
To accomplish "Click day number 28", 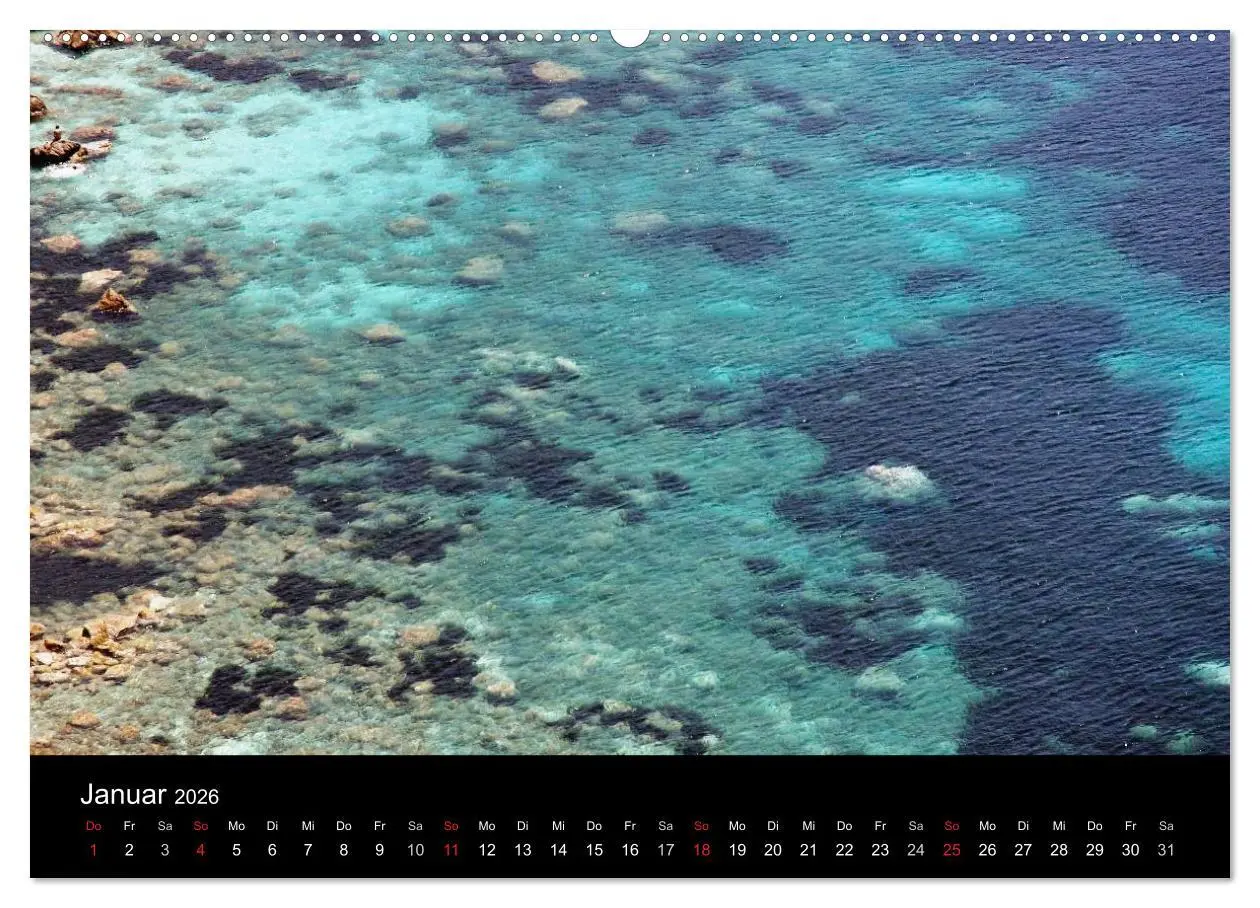I will click(x=1058, y=850).
